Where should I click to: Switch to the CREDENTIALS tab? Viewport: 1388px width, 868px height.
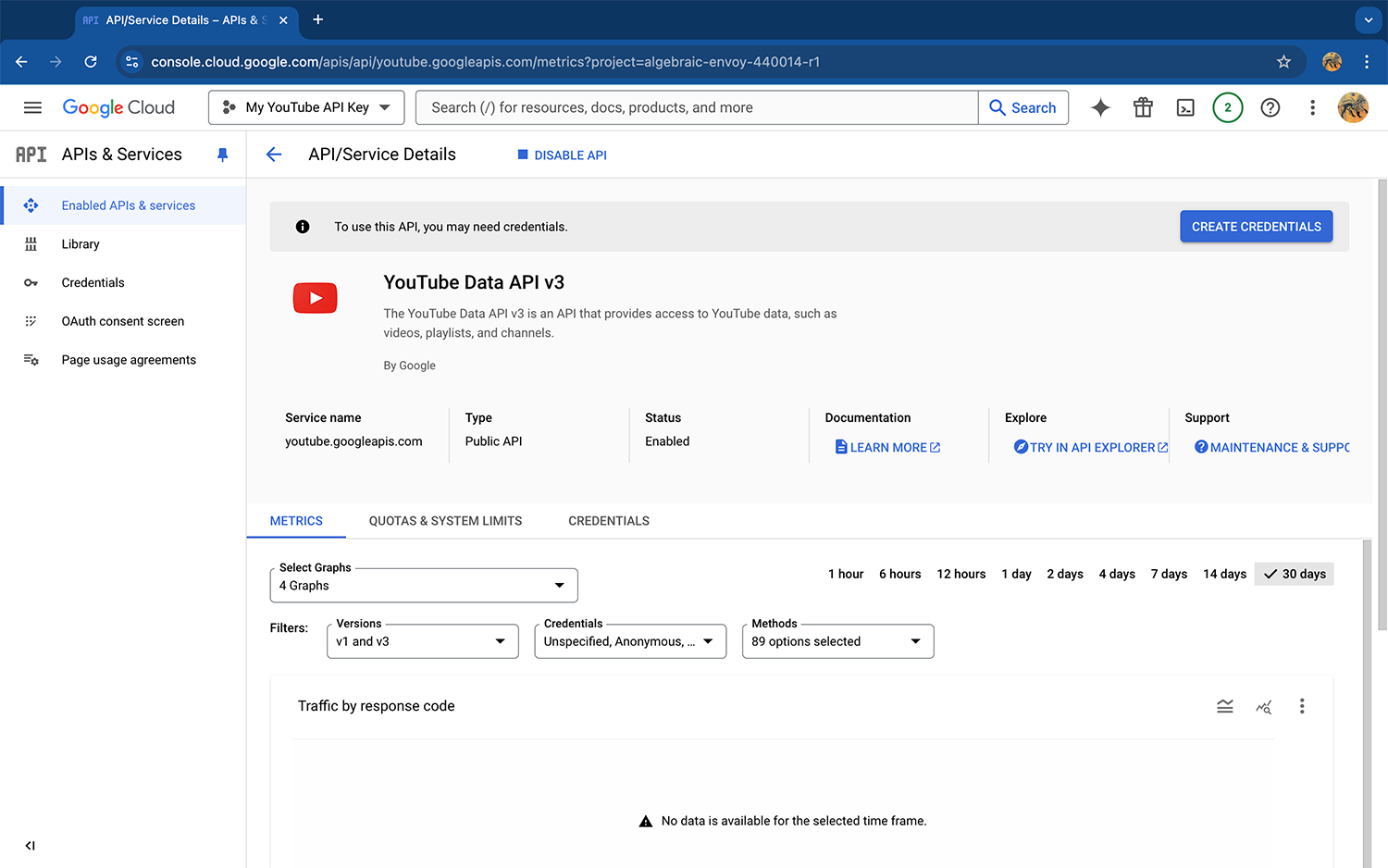(609, 521)
